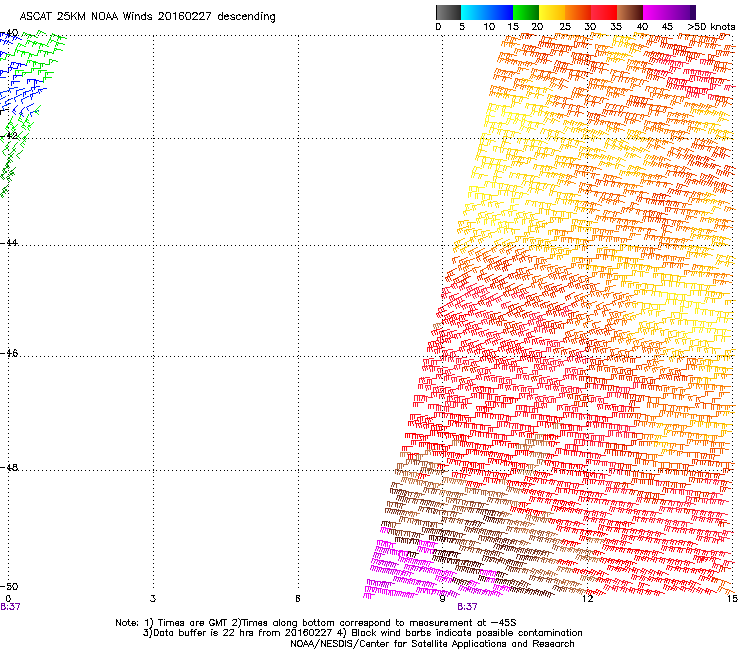The height and width of the screenshot is (650, 740).
Task: Click the '25' label under color bar
Action: click(x=565, y=26)
